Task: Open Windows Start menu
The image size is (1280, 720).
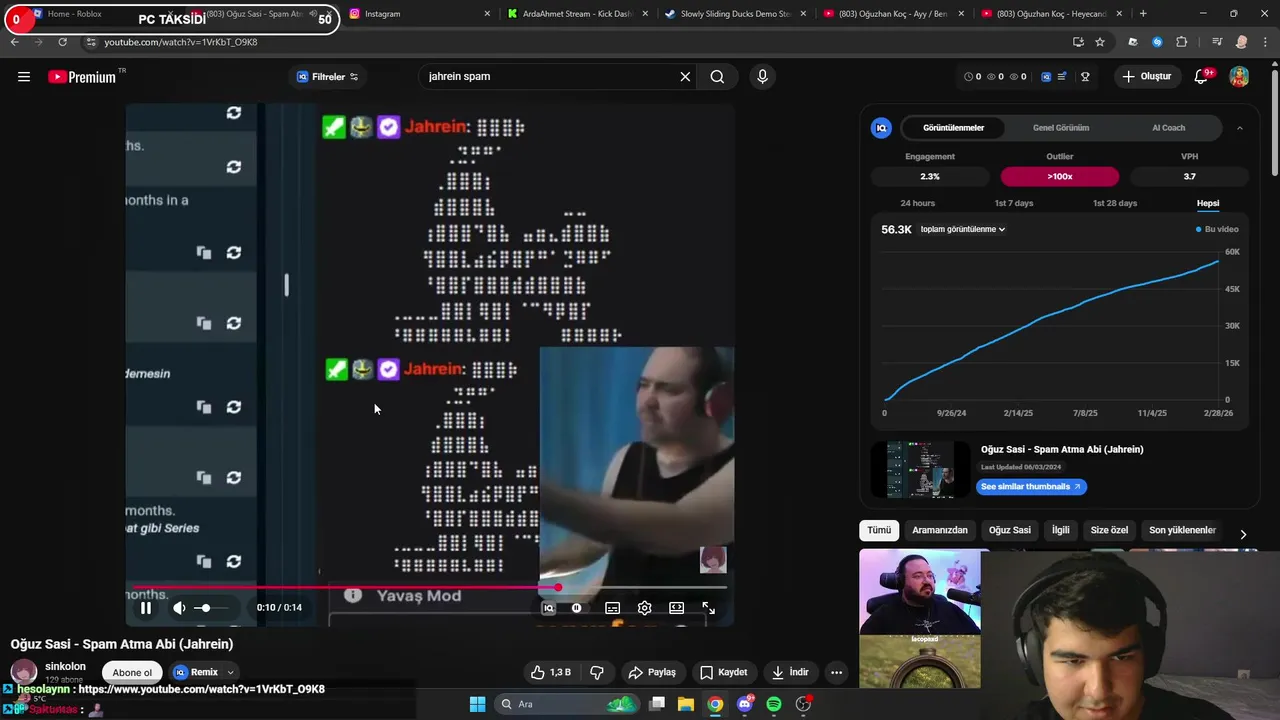Action: 477,704
